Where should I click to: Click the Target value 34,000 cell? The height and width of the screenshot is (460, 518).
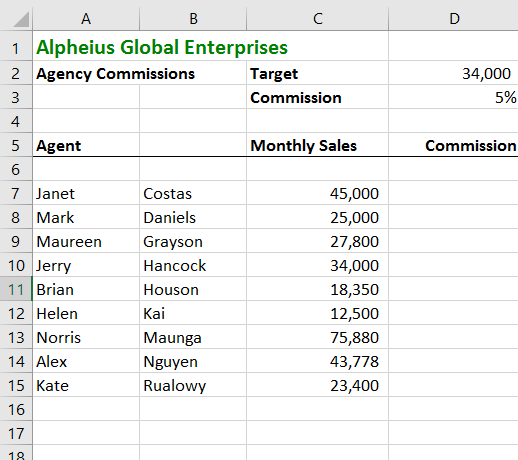[x=453, y=73]
